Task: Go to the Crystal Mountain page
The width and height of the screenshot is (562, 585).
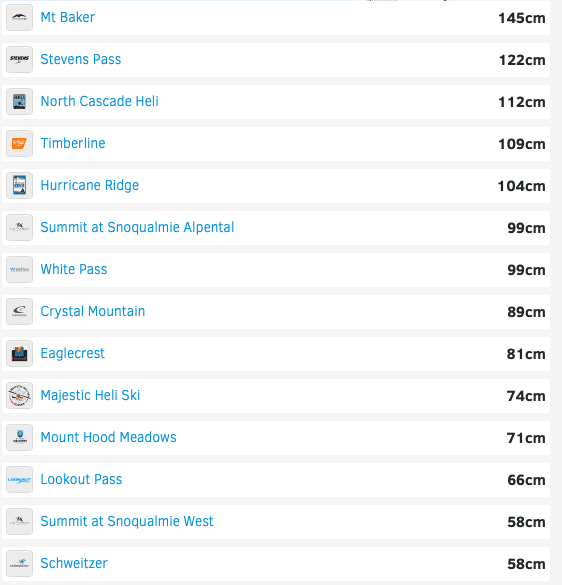Action: pyautogui.click(x=93, y=312)
